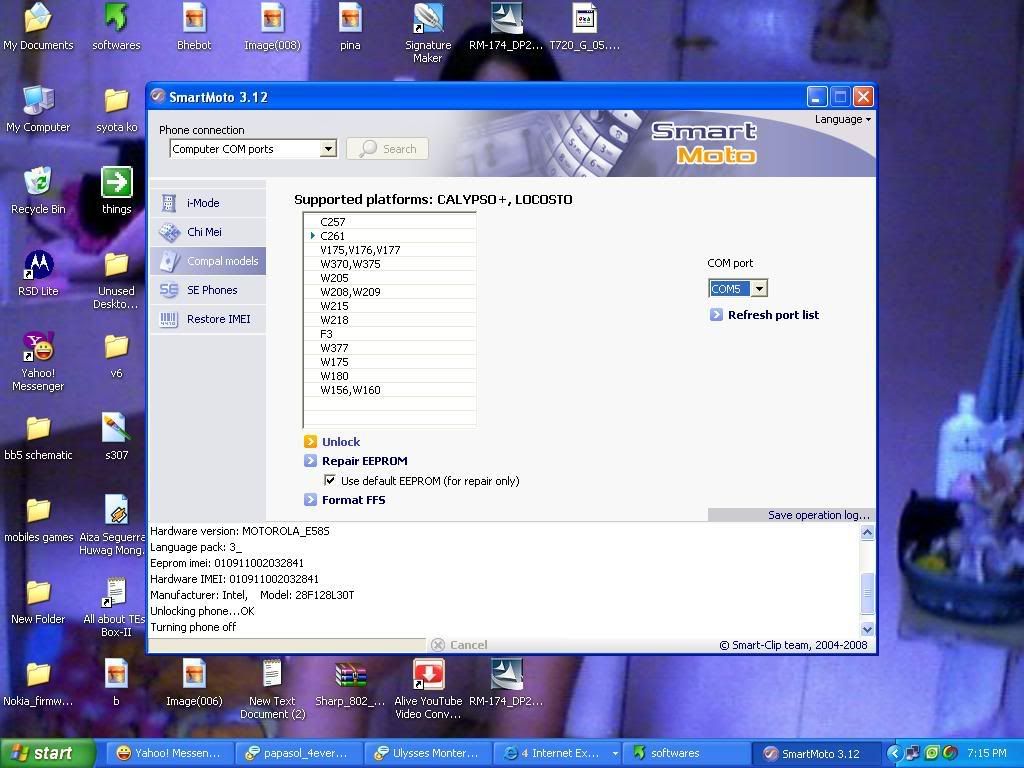This screenshot has height=768, width=1024.
Task: Select V175,V176,V177 model row
Action: pyautogui.click(x=390, y=250)
